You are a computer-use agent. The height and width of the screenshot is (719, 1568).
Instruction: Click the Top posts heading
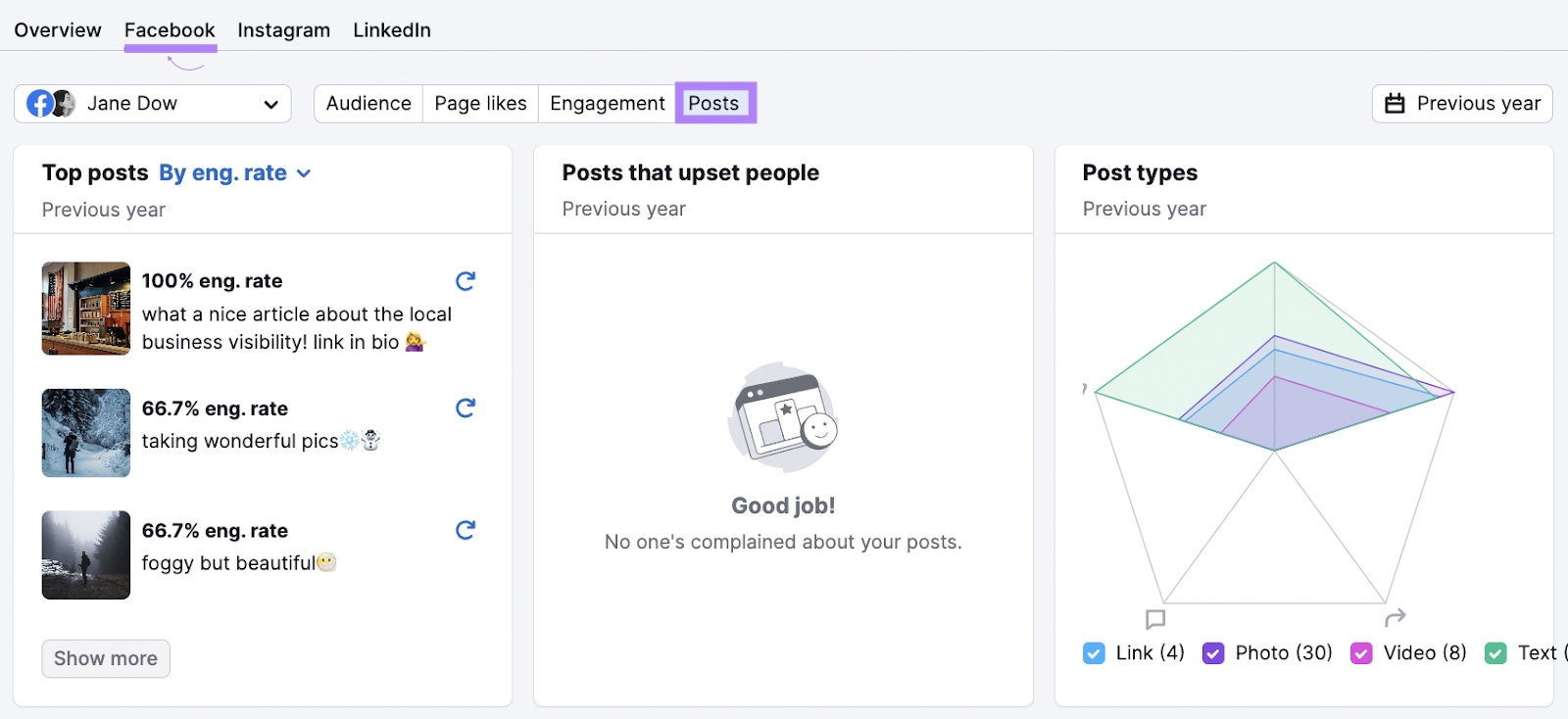95,172
